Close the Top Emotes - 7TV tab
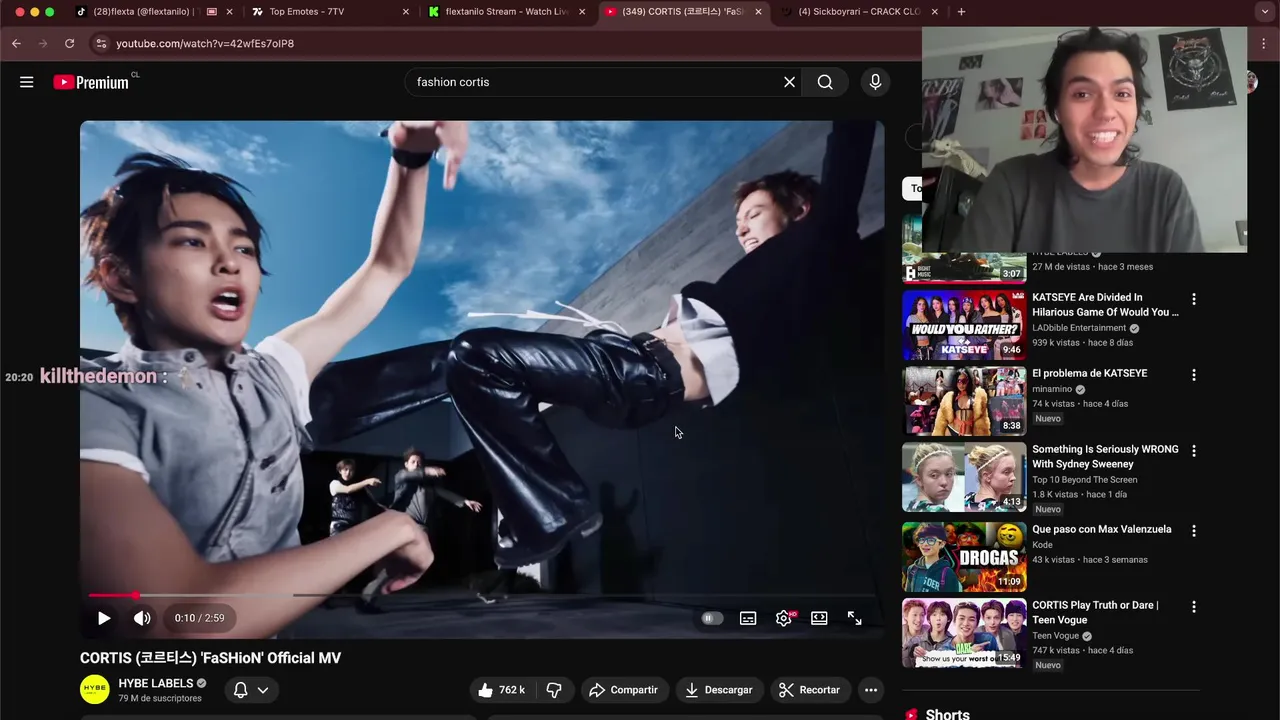Screen dimensions: 1280x720 pos(405,12)
